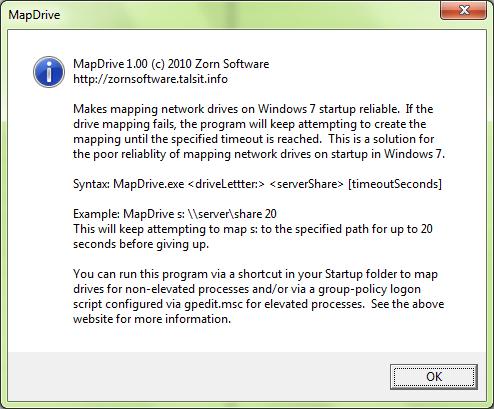The height and width of the screenshot is (409, 494).
Task: Click the blue information icon
Action: [x=49, y=72]
